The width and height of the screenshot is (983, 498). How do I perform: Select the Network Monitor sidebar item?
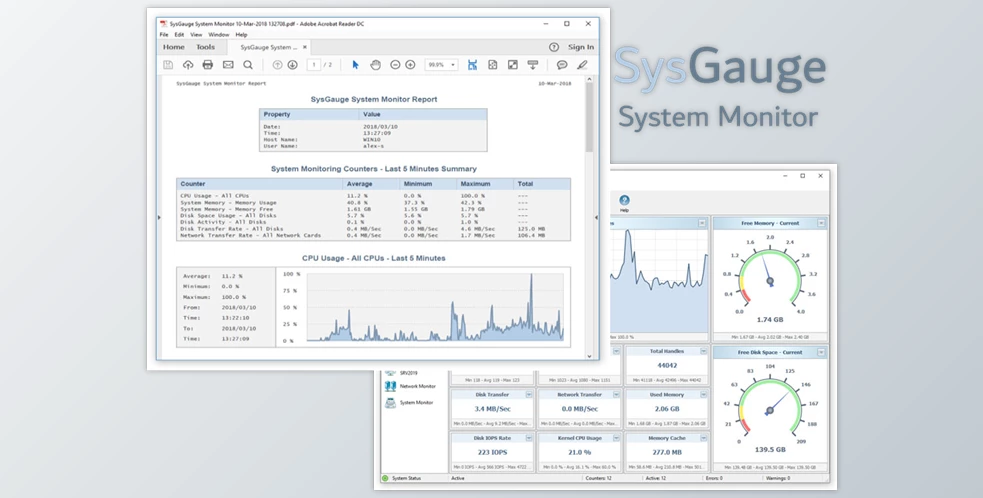point(417,385)
